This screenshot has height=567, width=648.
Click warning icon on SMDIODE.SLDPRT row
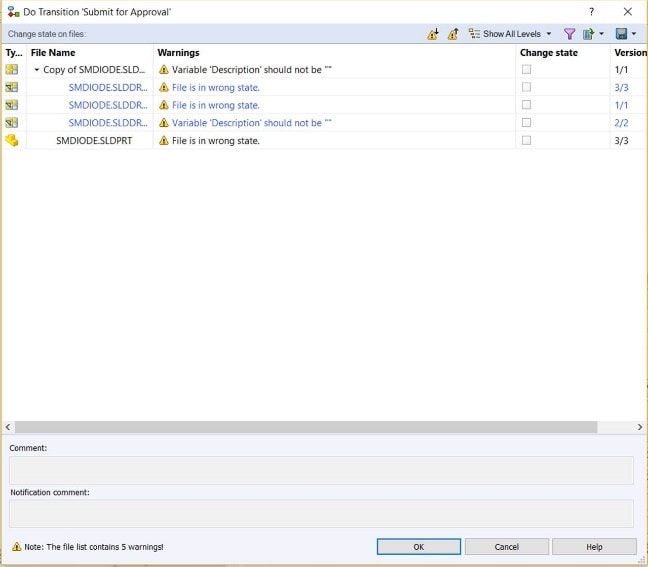(x=164, y=141)
